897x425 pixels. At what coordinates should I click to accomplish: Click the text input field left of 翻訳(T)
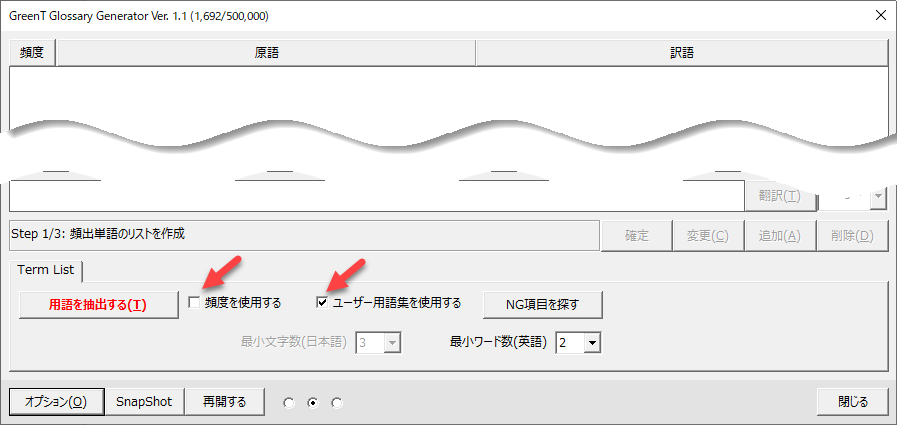click(376, 196)
